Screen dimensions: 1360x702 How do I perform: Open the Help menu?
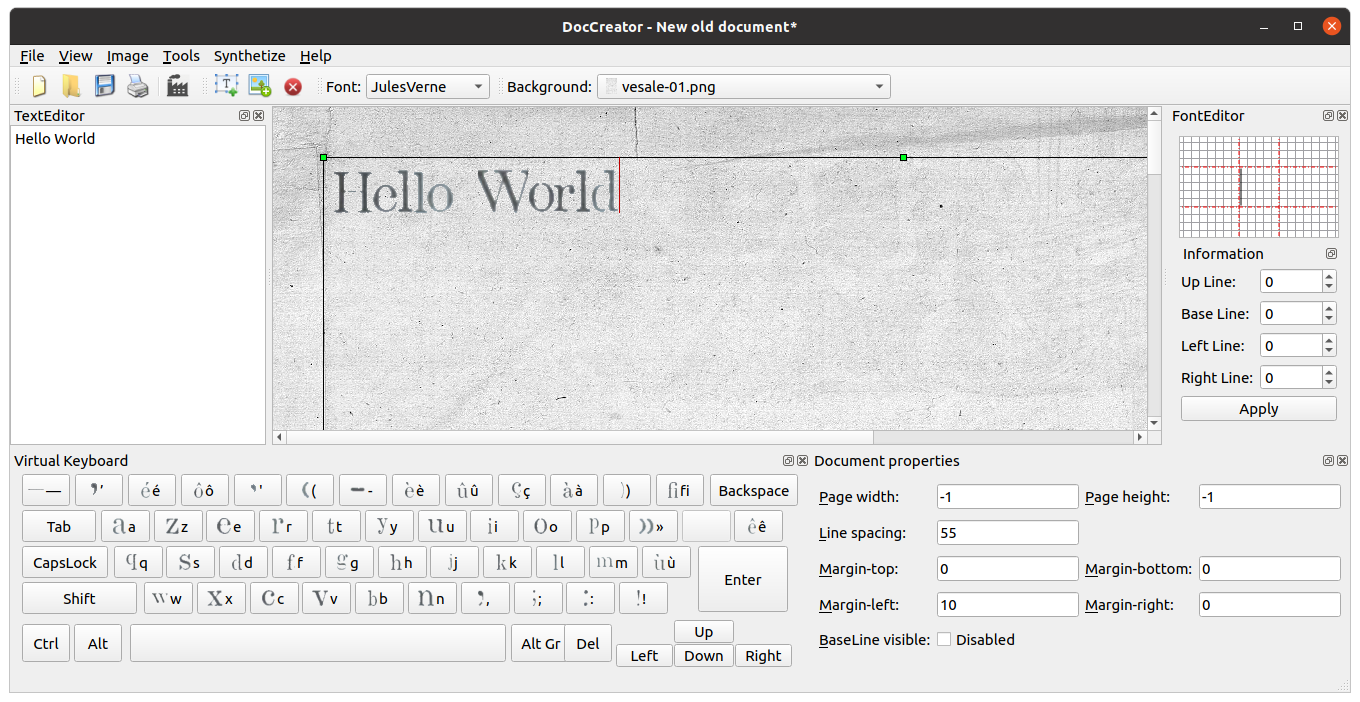point(315,56)
